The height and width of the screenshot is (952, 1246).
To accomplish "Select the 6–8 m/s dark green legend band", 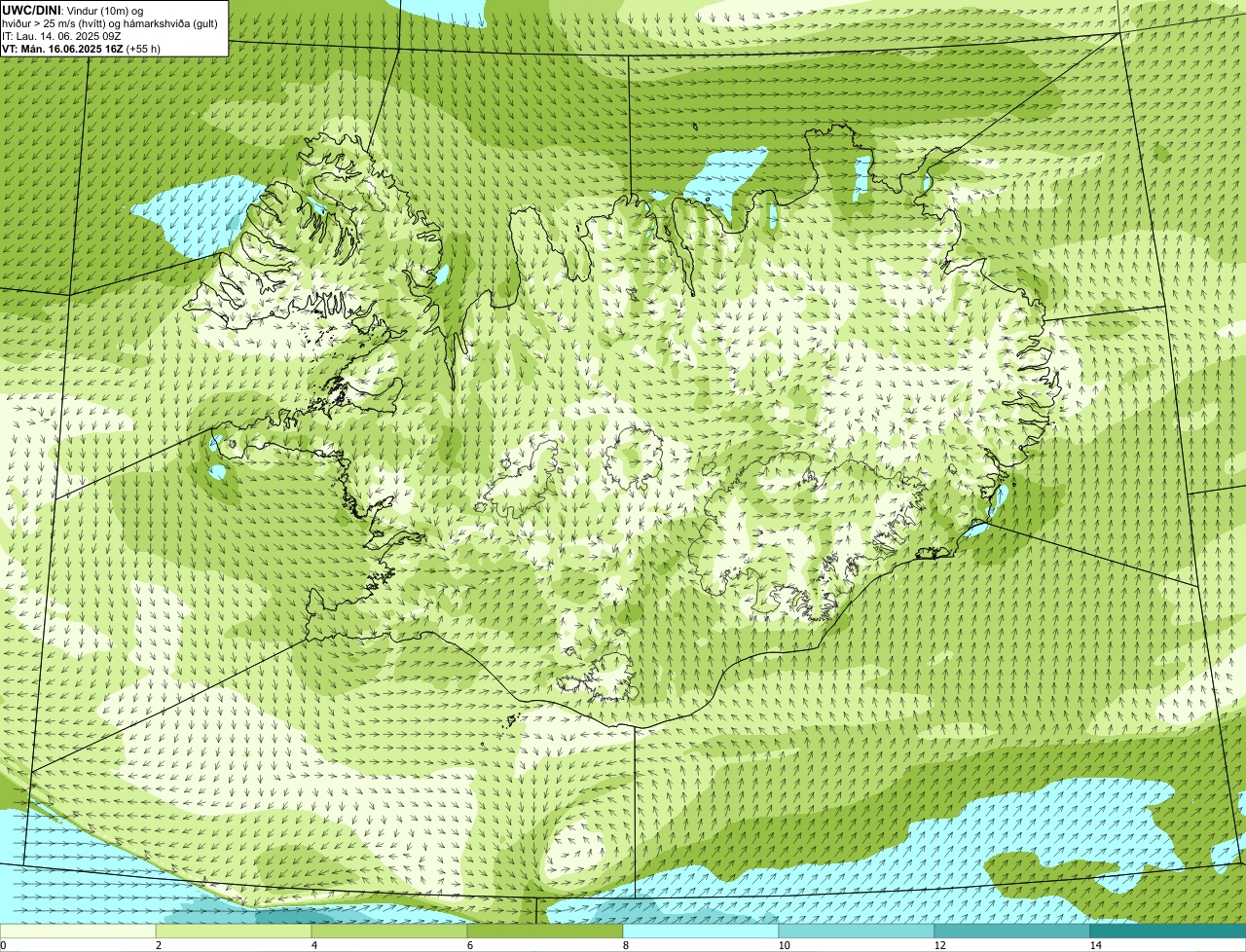I will (545, 931).
